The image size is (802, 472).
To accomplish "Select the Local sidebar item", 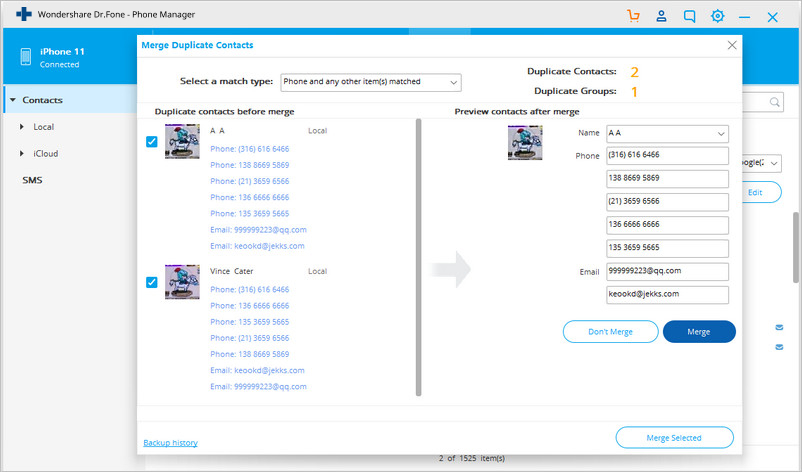I will click(43, 127).
